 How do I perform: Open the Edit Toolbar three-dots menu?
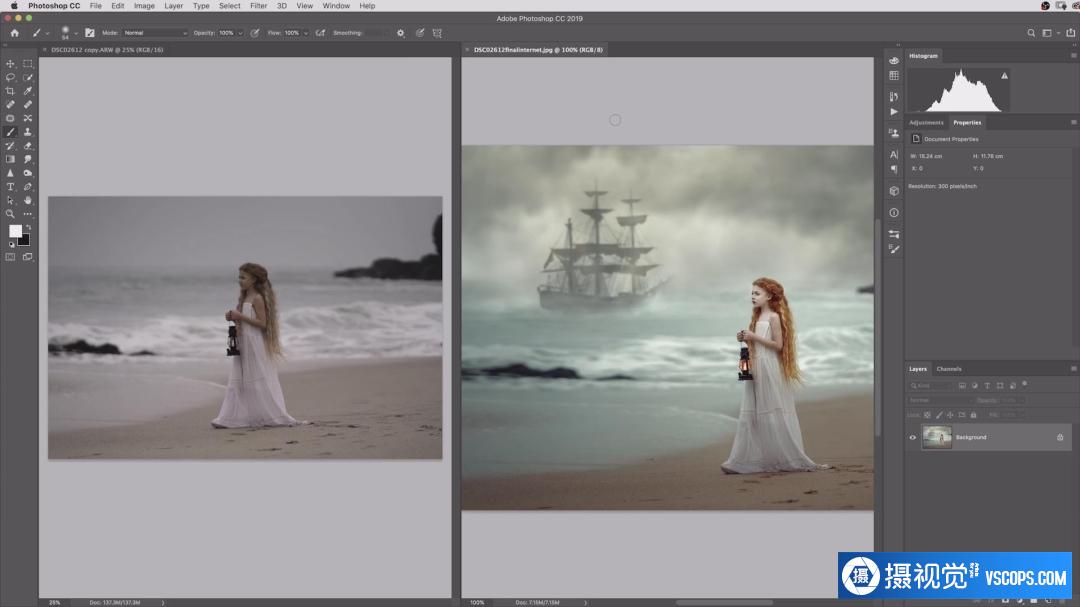click(28, 214)
